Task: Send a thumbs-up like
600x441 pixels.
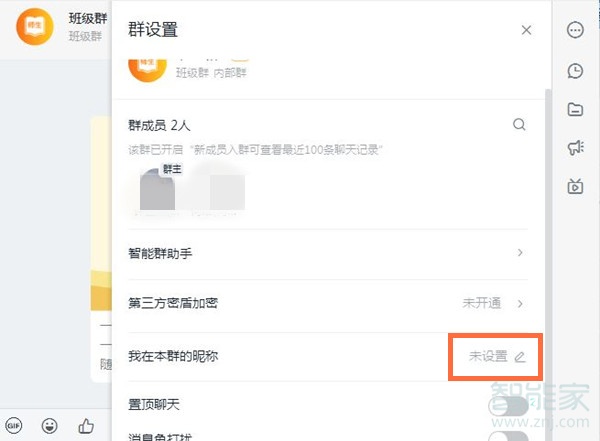Action: (x=86, y=426)
